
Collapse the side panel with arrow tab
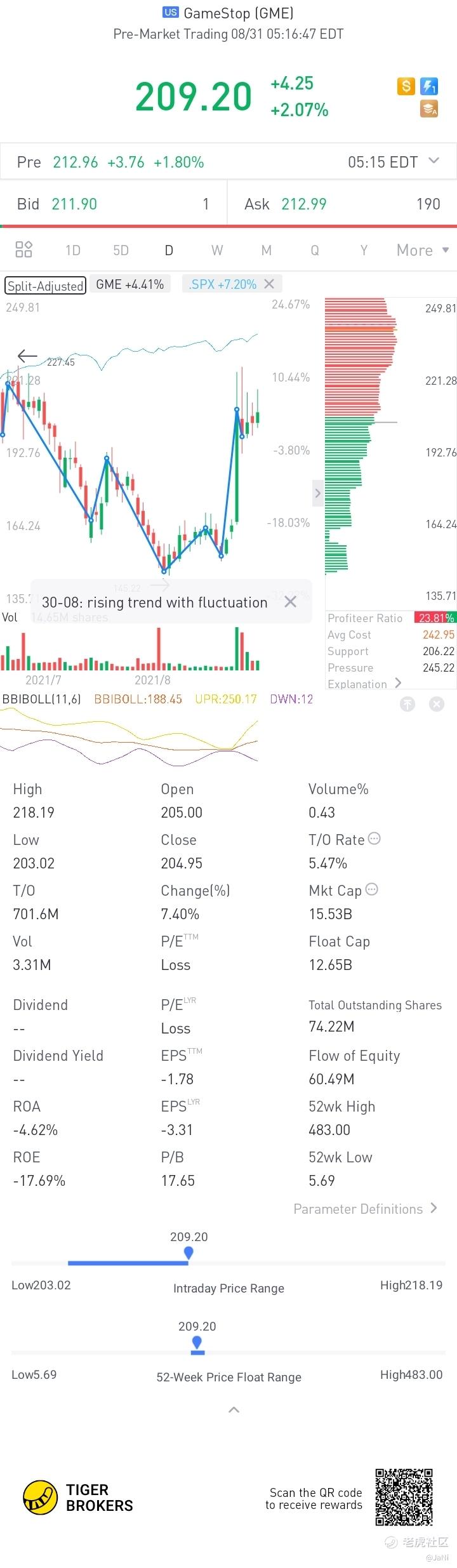point(318,493)
